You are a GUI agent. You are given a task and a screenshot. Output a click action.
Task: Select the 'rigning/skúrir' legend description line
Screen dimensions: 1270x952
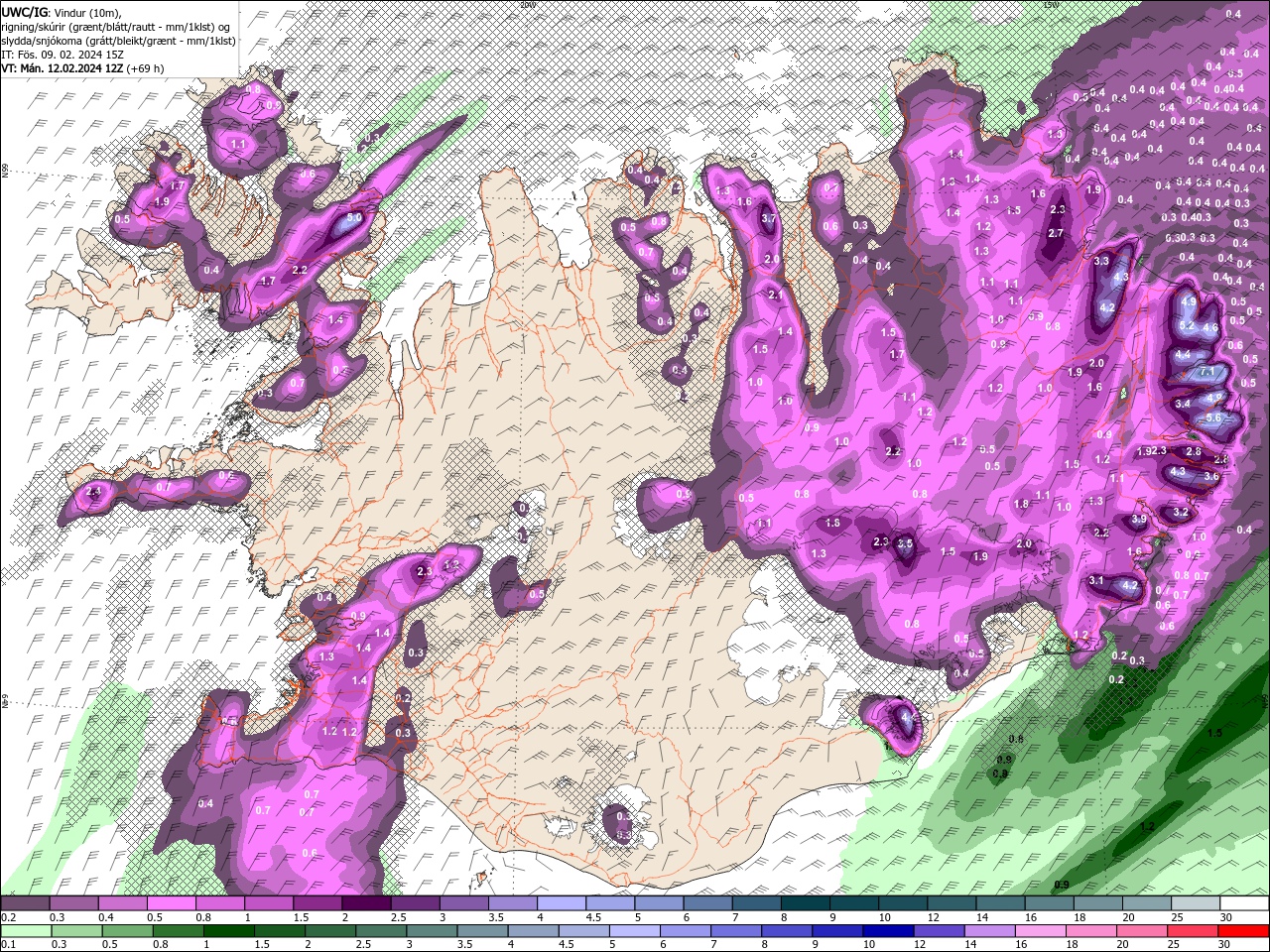(118, 26)
